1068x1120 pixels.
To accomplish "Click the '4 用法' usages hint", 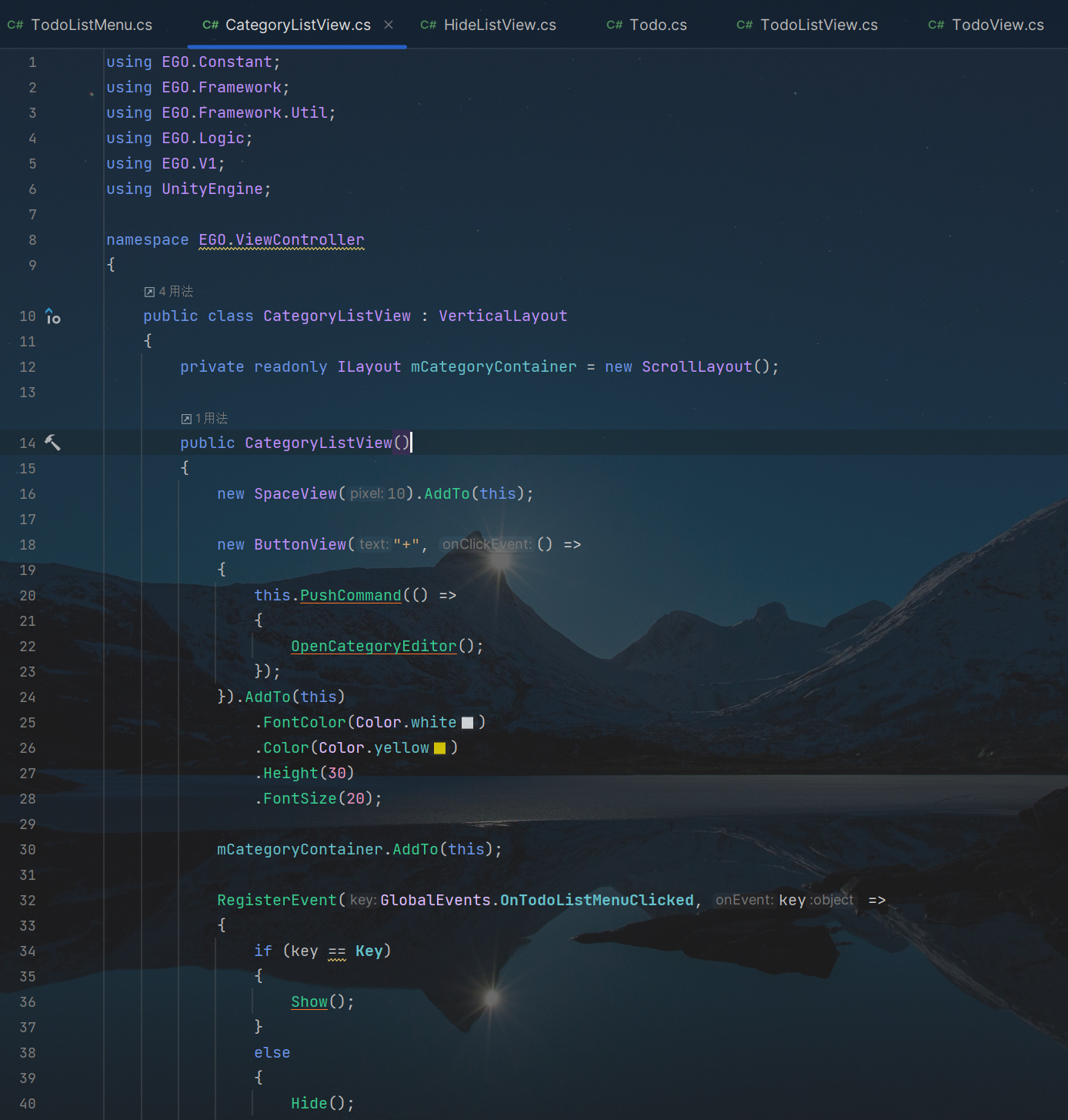I will [169, 291].
